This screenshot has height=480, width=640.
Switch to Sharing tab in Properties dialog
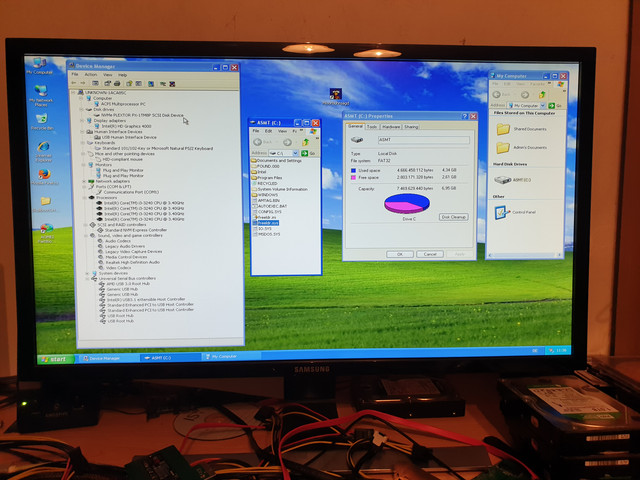pyautogui.click(x=411, y=127)
